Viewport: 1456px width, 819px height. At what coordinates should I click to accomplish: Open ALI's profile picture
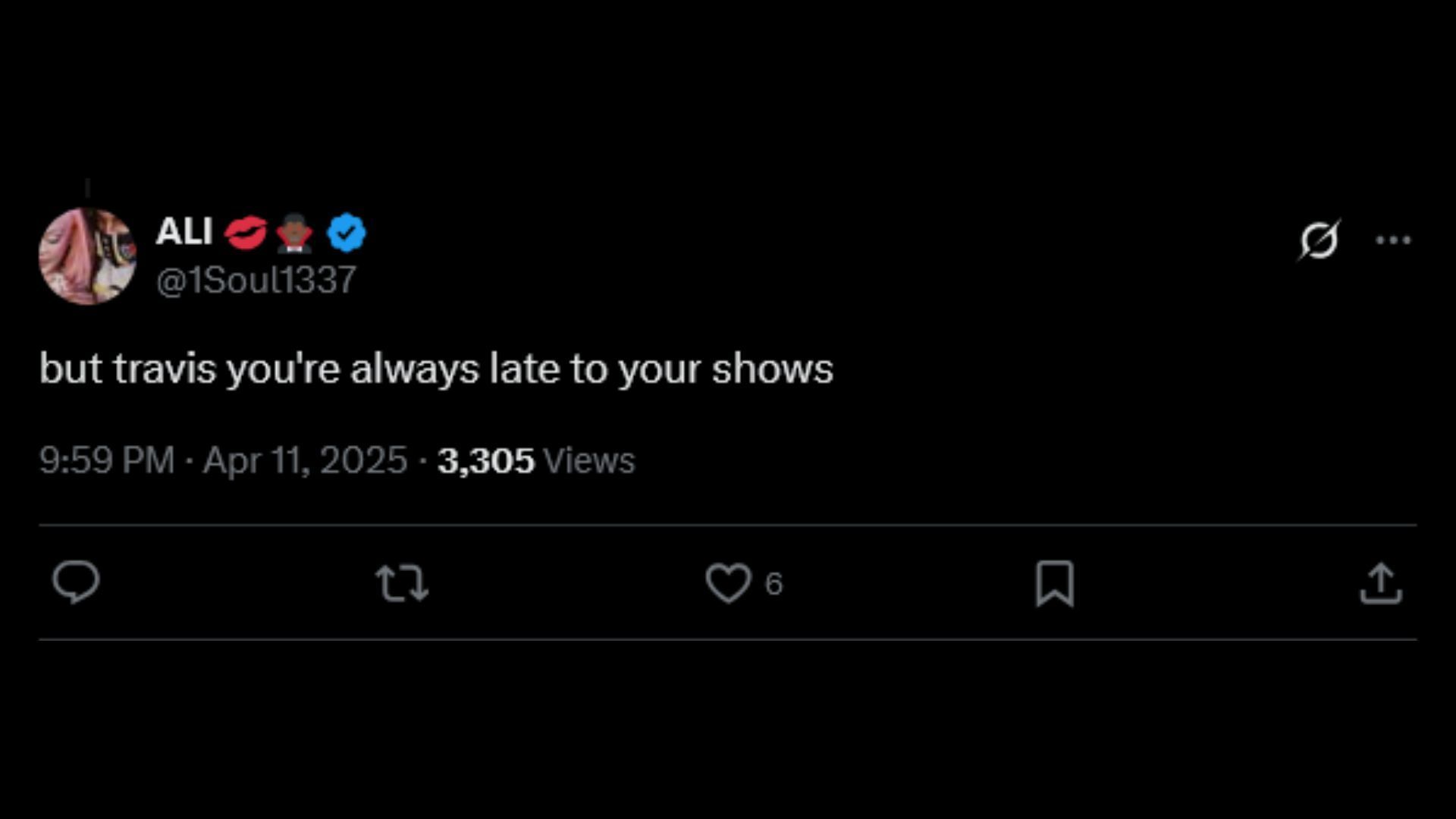87,256
